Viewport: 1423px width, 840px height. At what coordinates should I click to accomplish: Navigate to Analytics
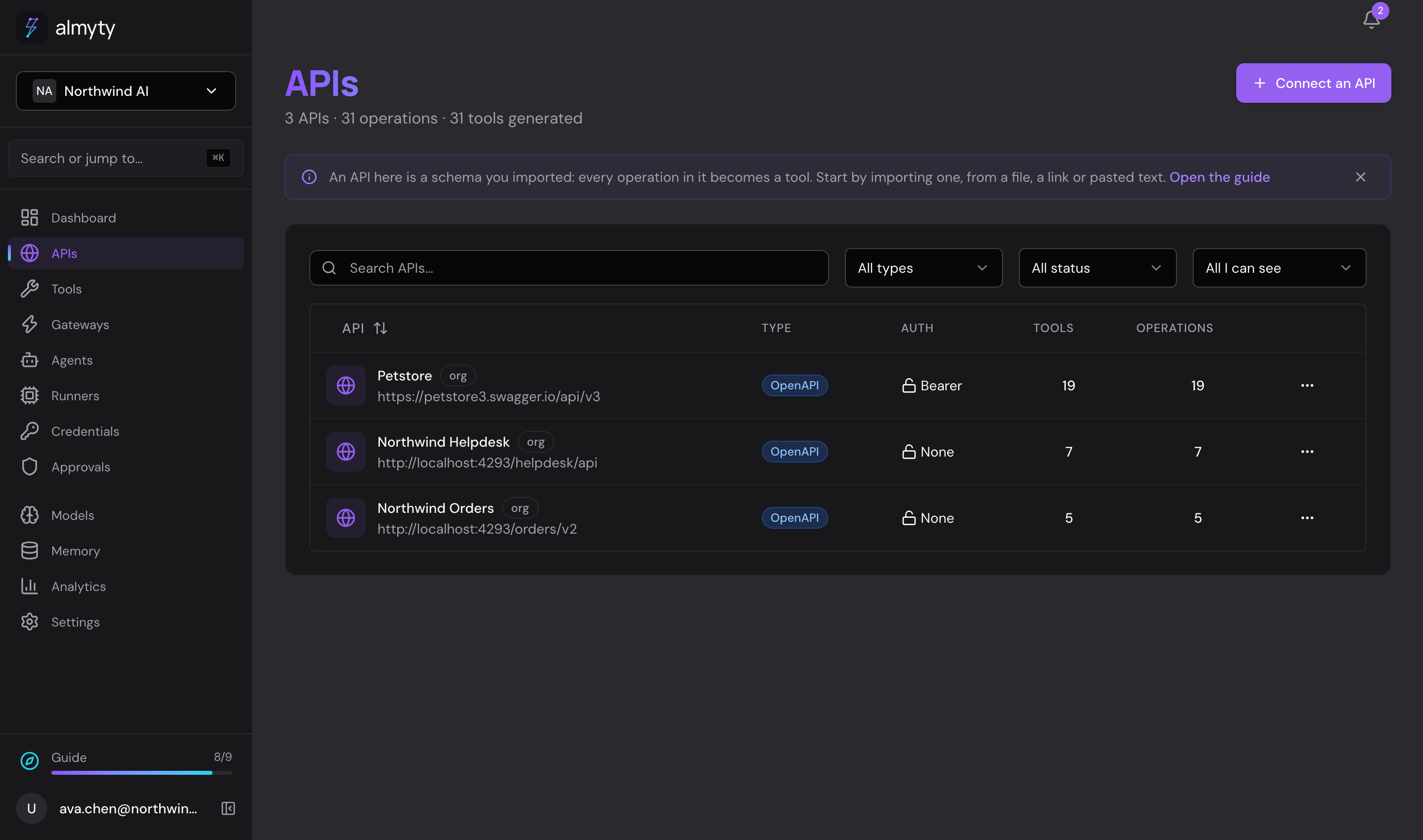(126, 587)
